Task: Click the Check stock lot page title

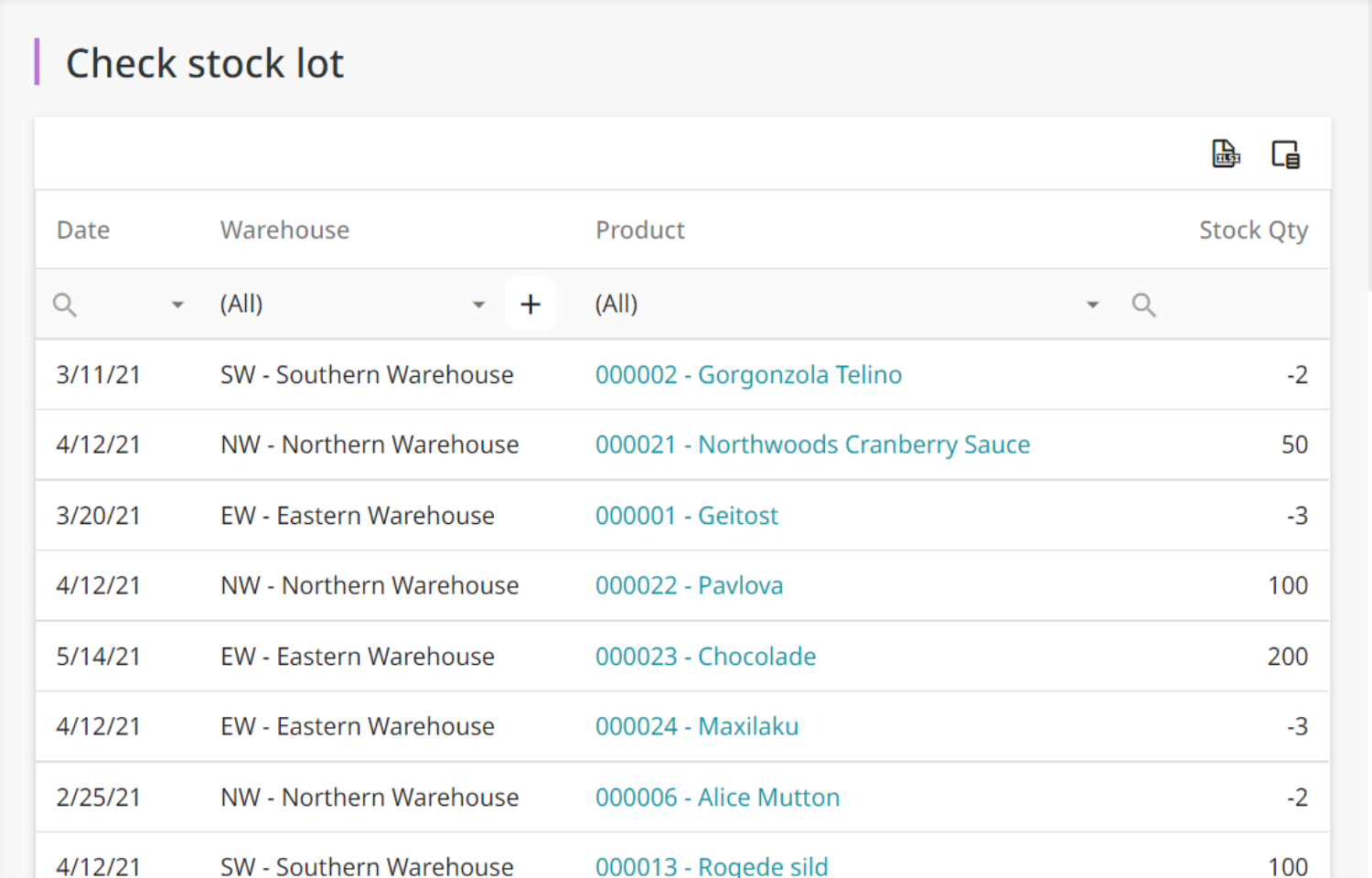Action: pos(205,63)
